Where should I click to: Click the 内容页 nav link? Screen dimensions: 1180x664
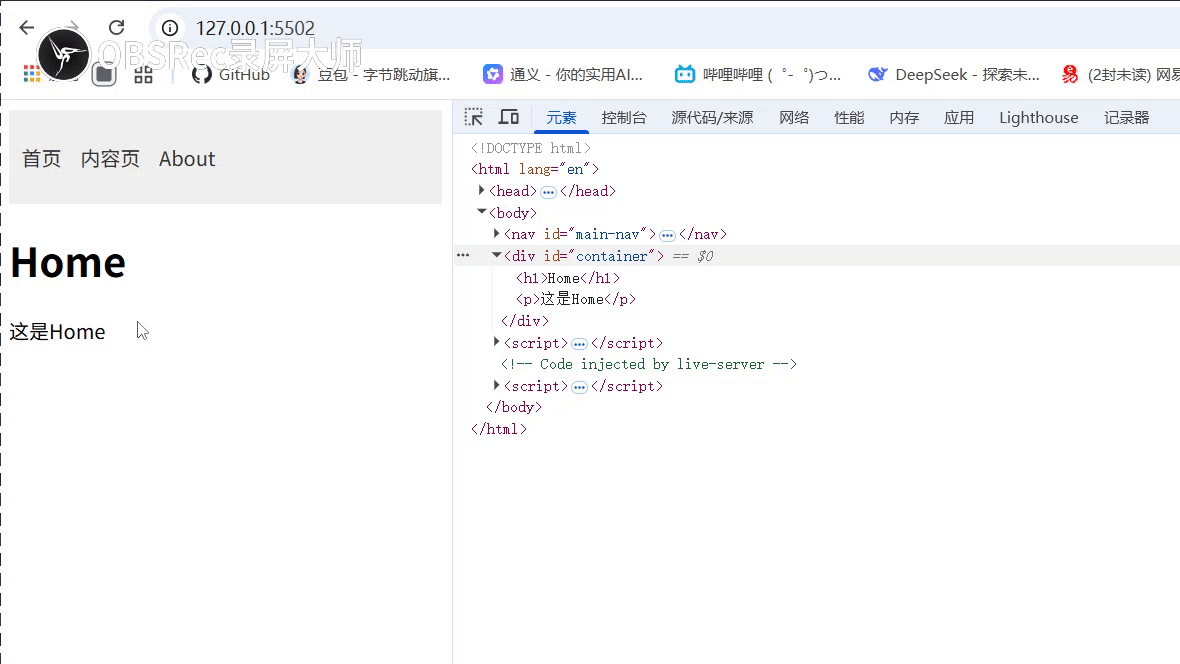111,159
